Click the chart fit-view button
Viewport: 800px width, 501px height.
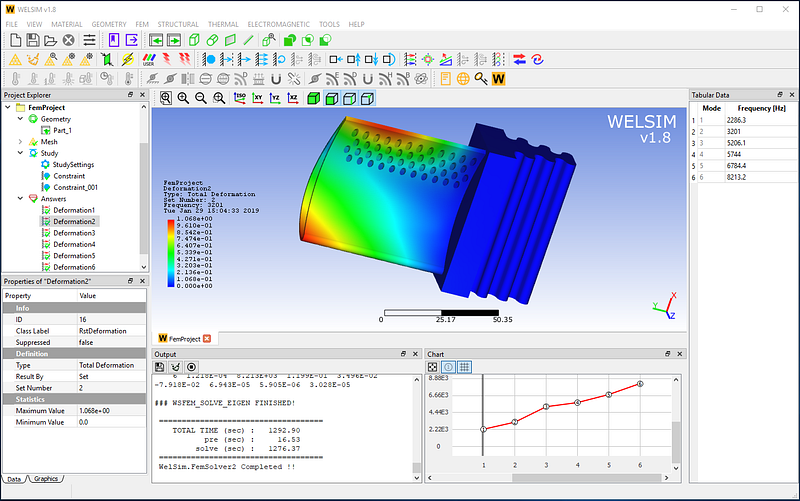point(432,367)
